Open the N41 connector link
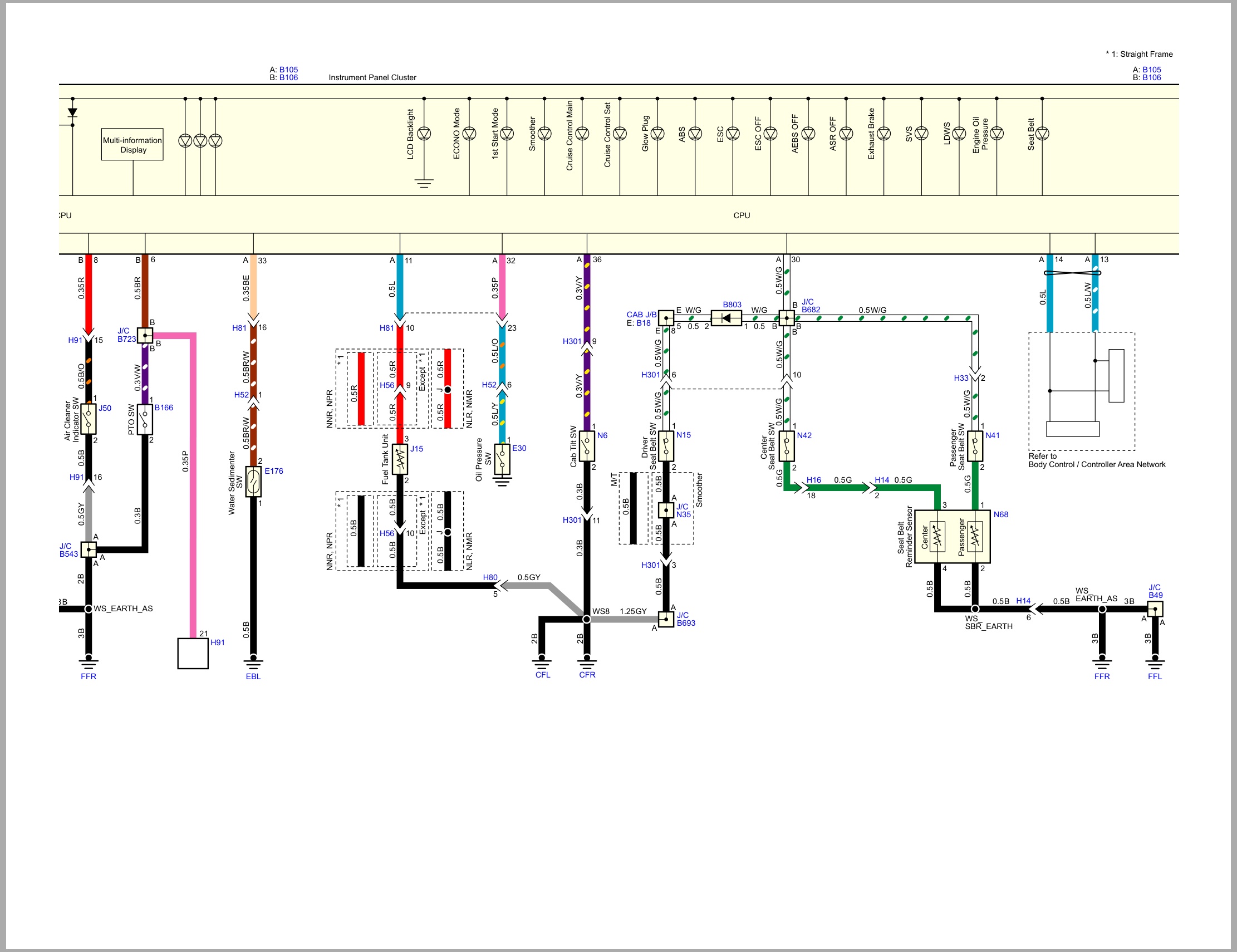 pos(992,435)
